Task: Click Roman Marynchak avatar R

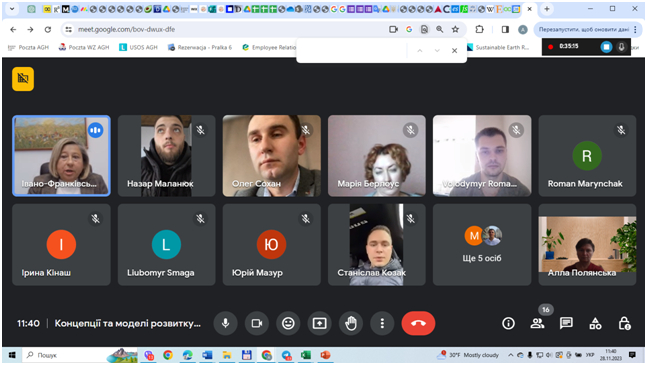Action: [x=587, y=156]
